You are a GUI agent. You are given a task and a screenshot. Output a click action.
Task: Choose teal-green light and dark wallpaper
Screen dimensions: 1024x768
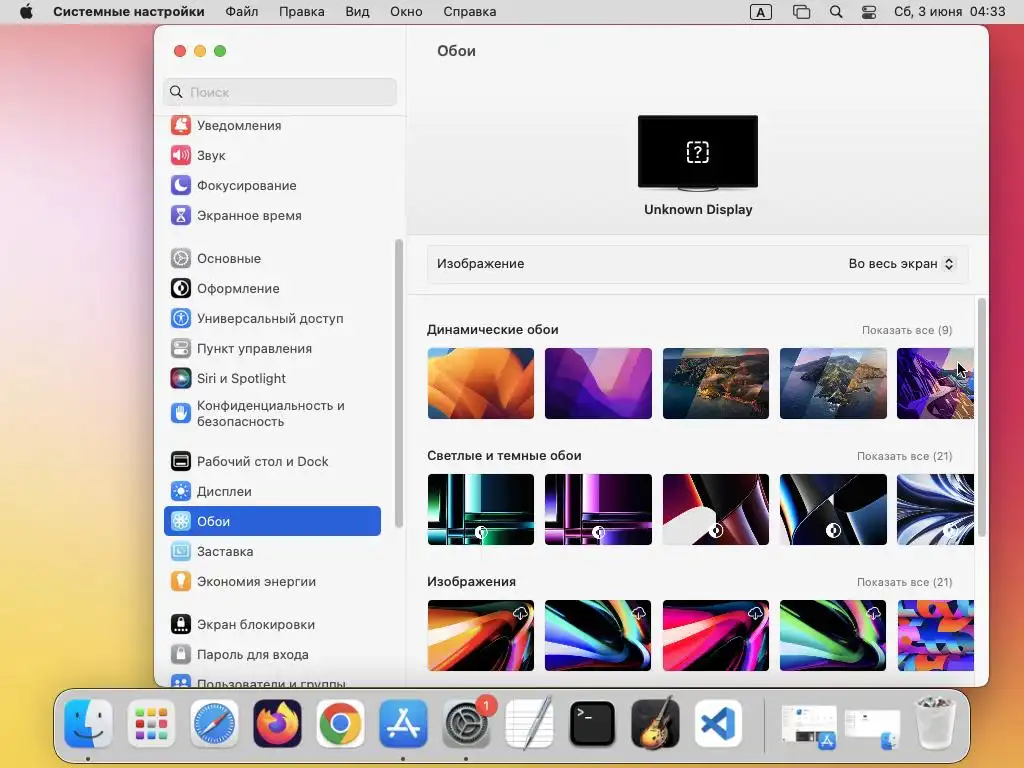[481, 509]
